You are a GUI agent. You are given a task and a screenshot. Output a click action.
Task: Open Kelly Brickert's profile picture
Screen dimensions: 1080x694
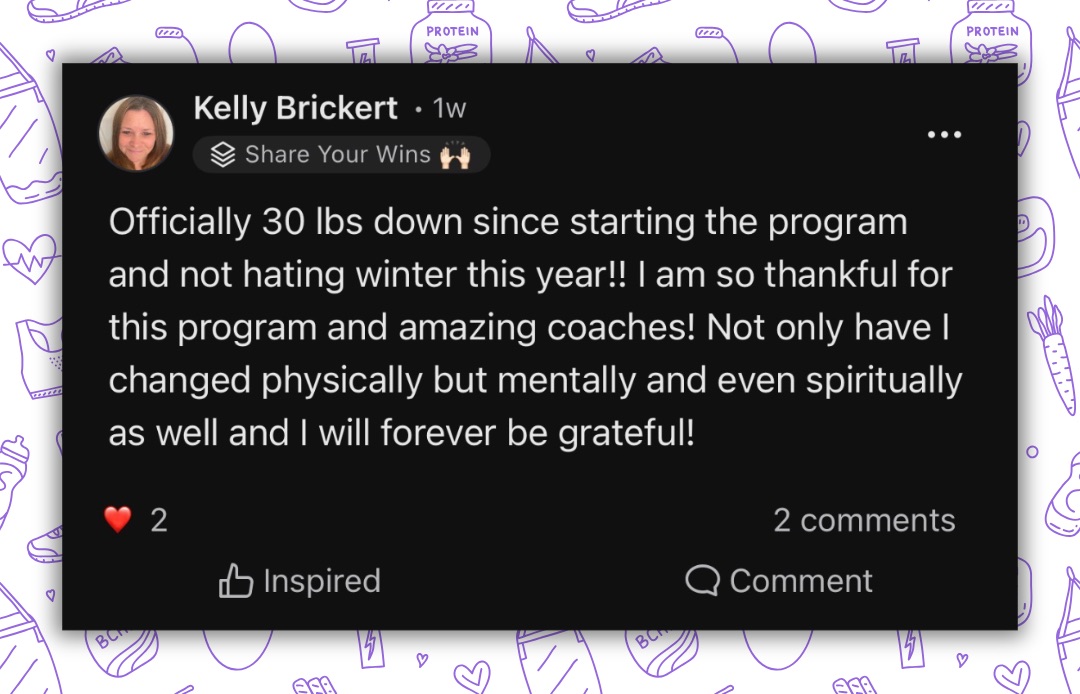[x=136, y=134]
